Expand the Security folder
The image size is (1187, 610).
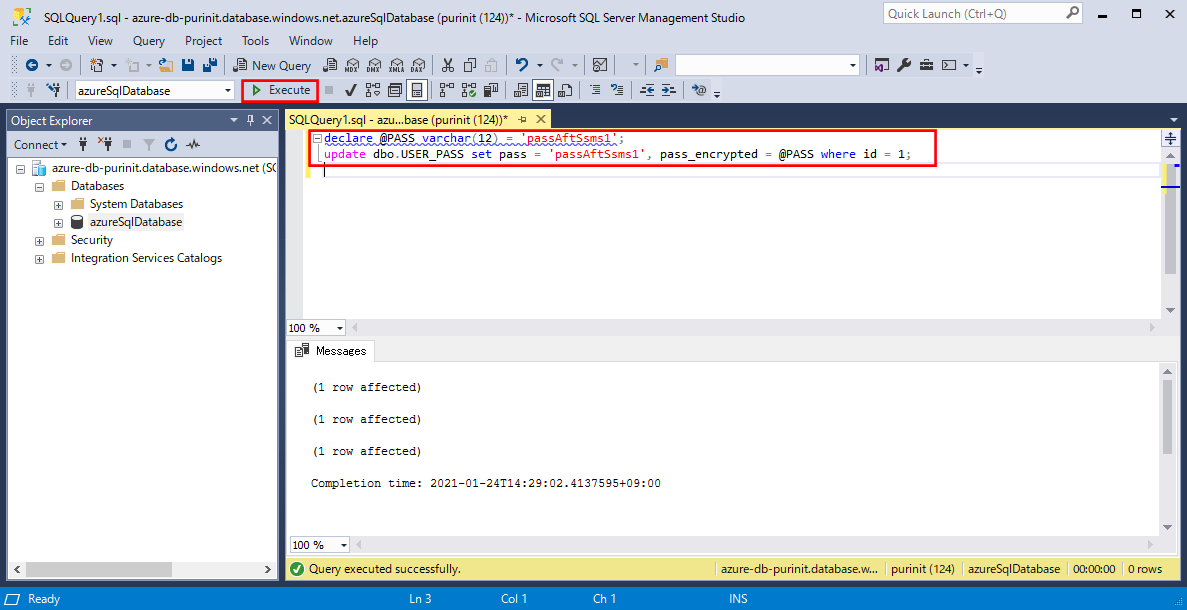(x=39, y=241)
